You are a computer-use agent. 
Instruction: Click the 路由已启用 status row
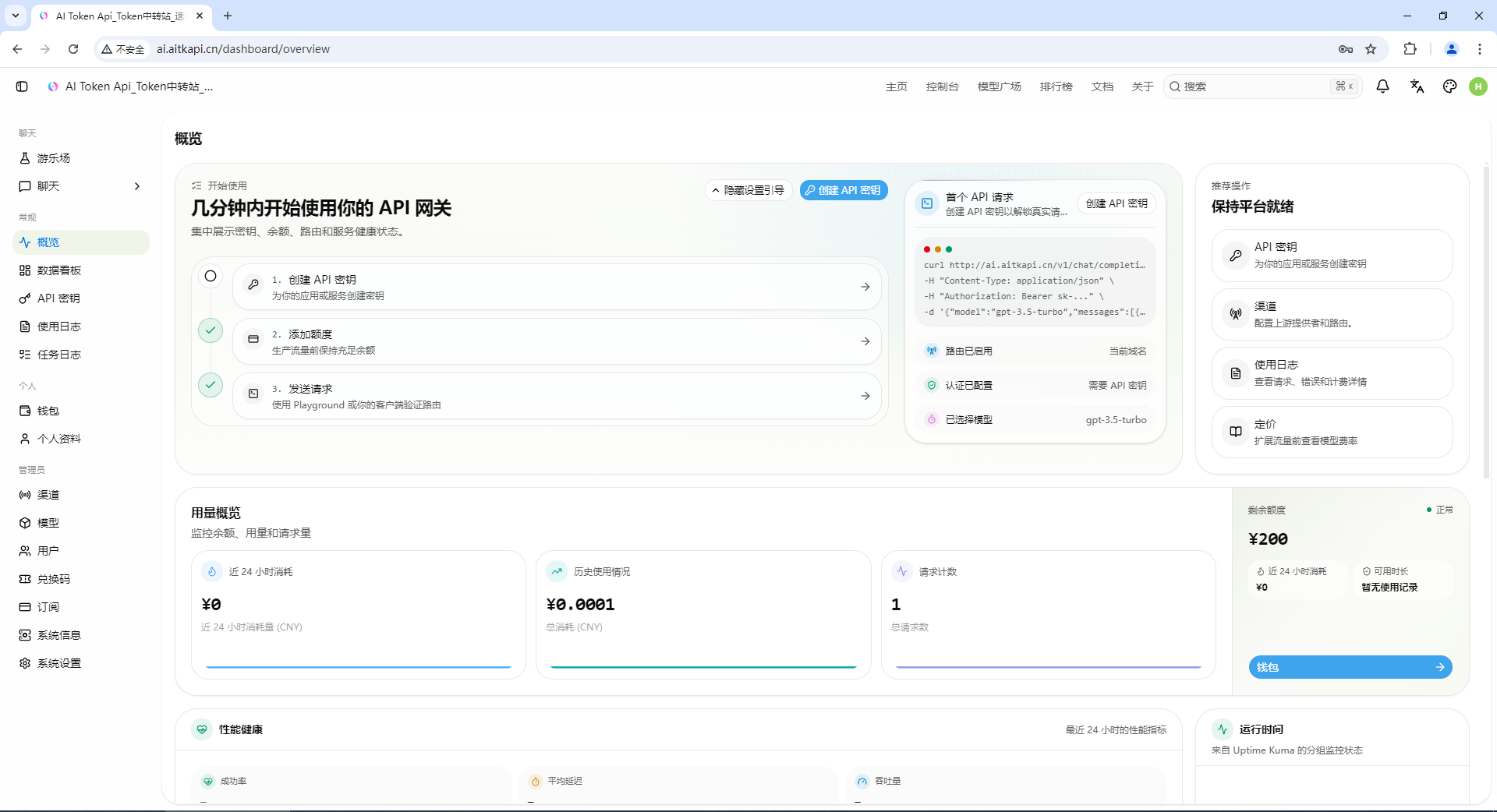pos(1035,351)
